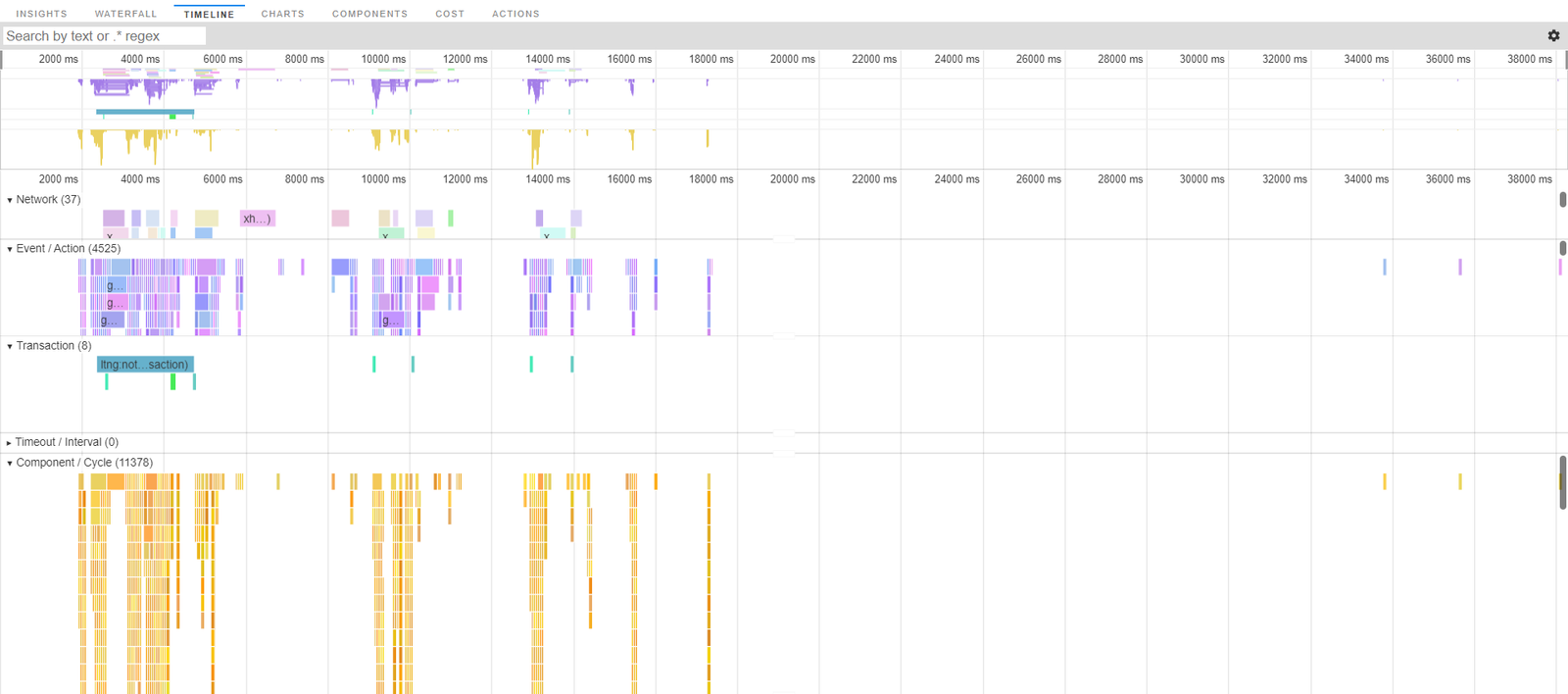
Task: Click the 'xh...)' network request bar
Action: tap(257, 219)
